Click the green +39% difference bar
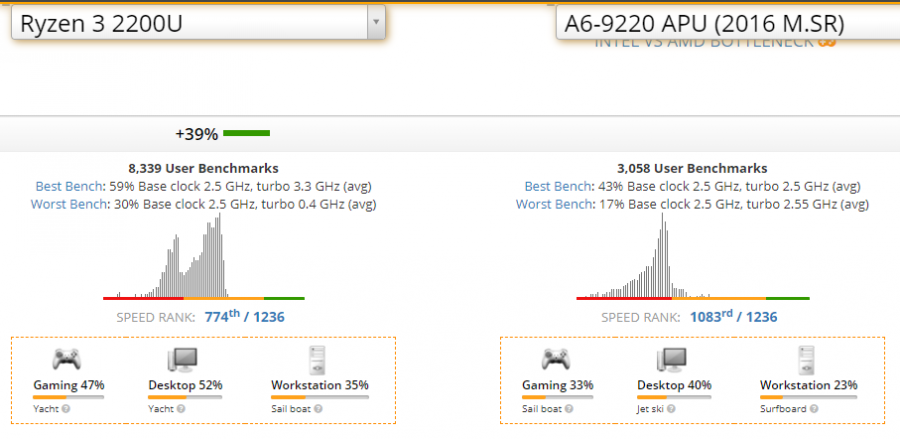Image resolution: width=900 pixels, height=439 pixels. point(246,134)
